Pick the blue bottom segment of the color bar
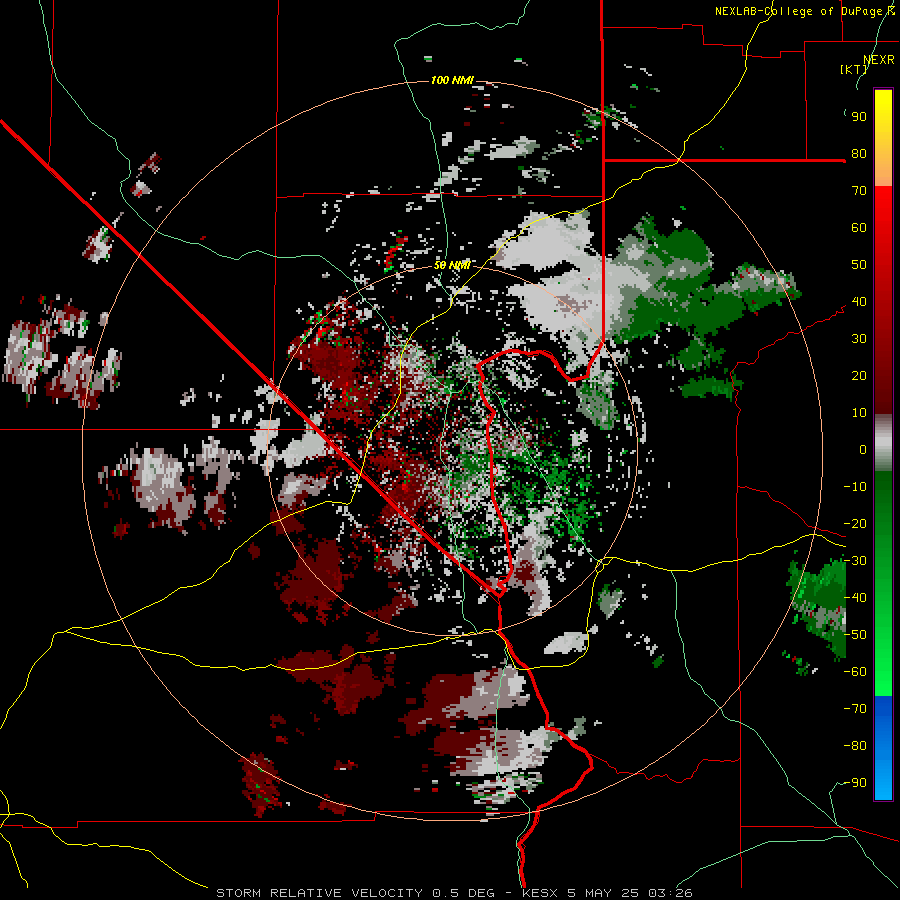 tap(883, 748)
